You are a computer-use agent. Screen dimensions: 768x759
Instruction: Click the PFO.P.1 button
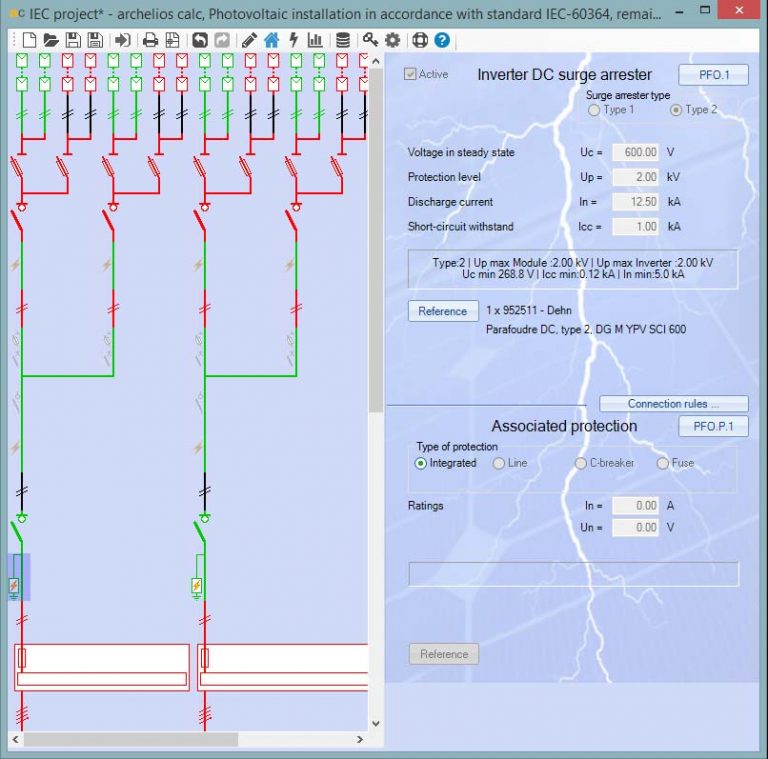point(713,426)
